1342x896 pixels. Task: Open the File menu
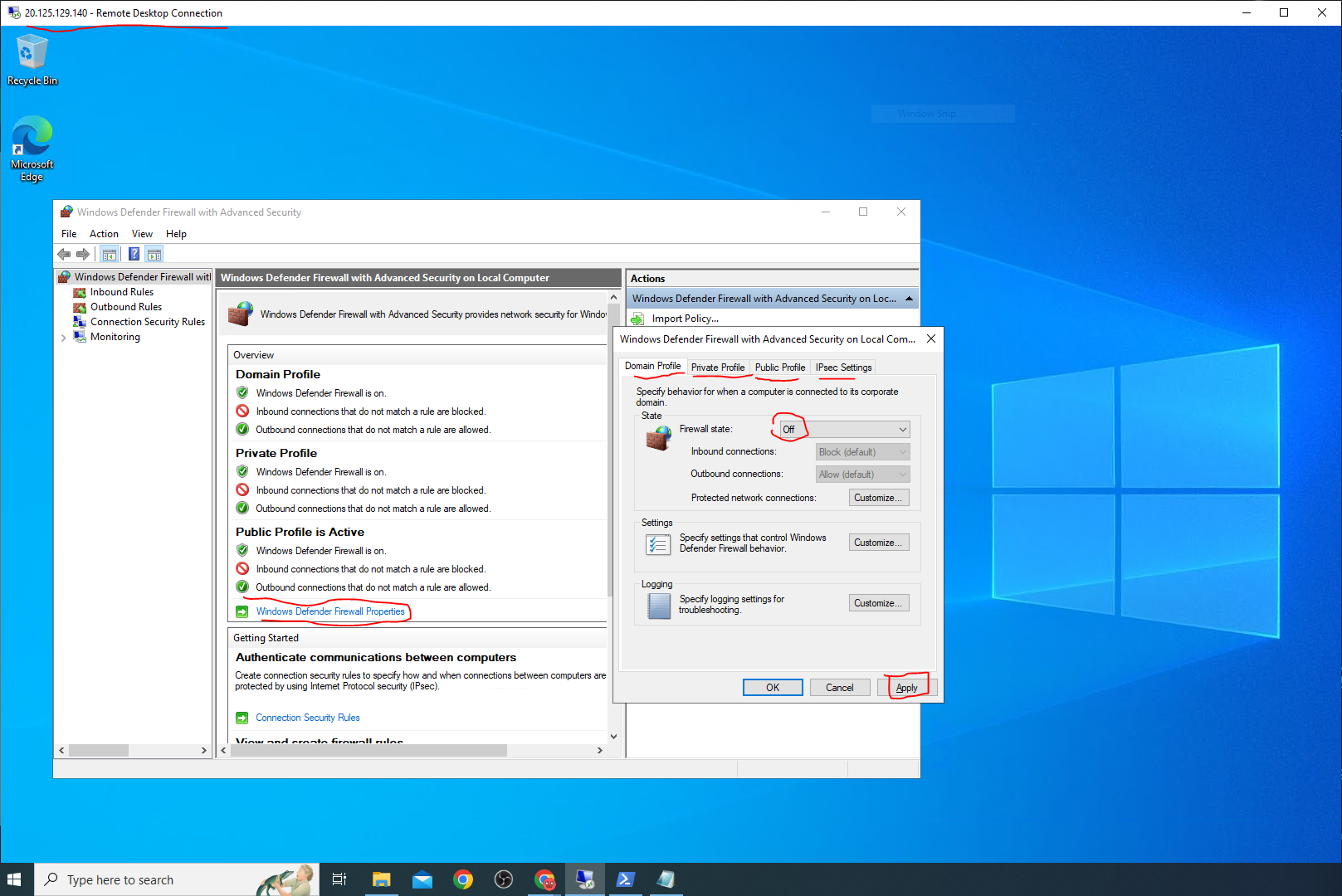pyautogui.click(x=69, y=234)
